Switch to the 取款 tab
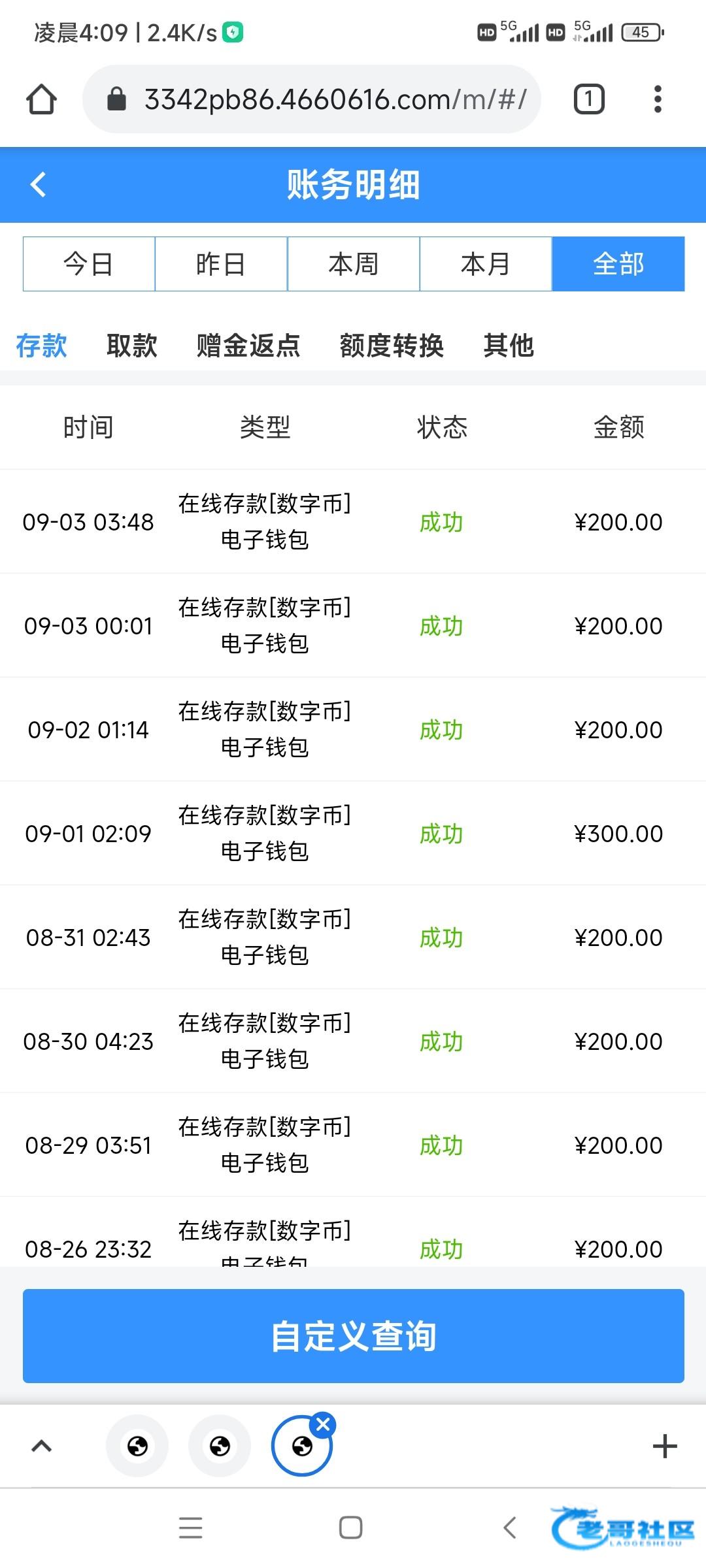The height and width of the screenshot is (1568, 706). (x=132, y=345)
